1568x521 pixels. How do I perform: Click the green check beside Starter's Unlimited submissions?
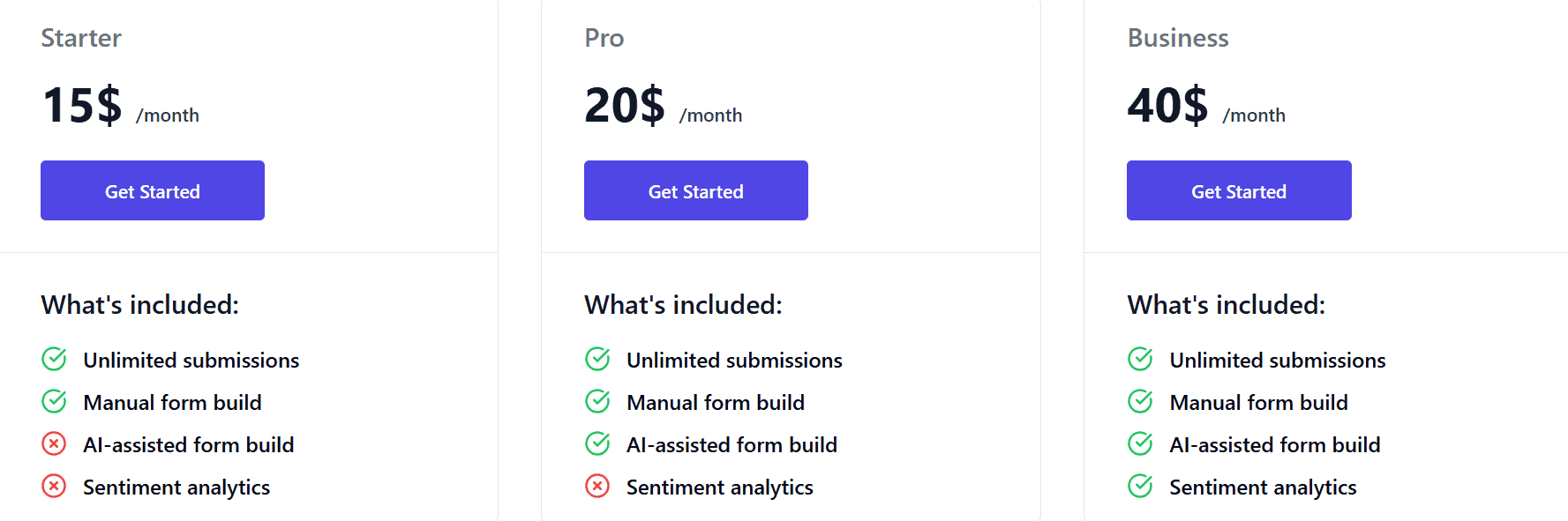coord(54,360)
